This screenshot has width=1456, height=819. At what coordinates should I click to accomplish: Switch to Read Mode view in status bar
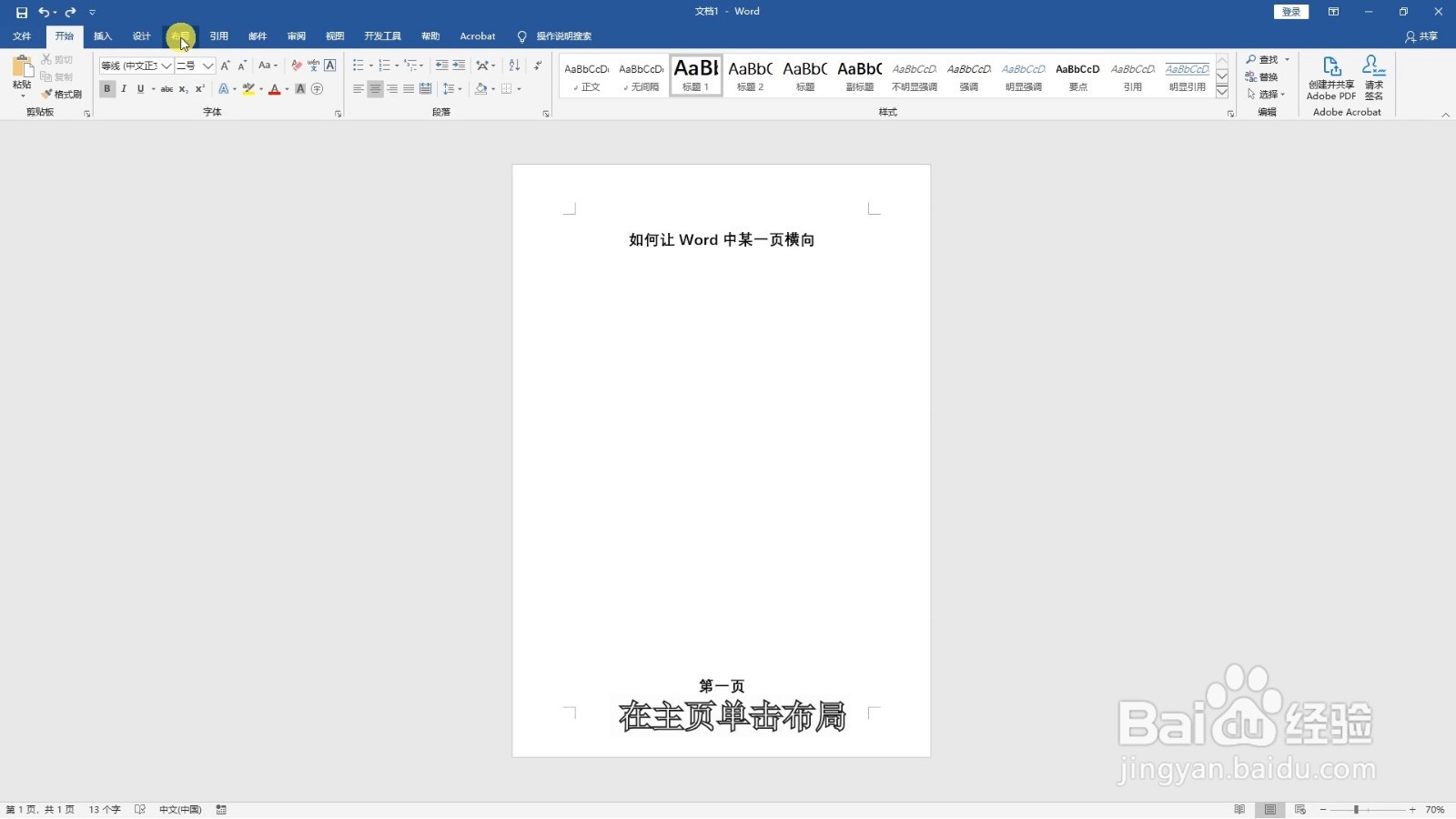tap(1239, 809)
